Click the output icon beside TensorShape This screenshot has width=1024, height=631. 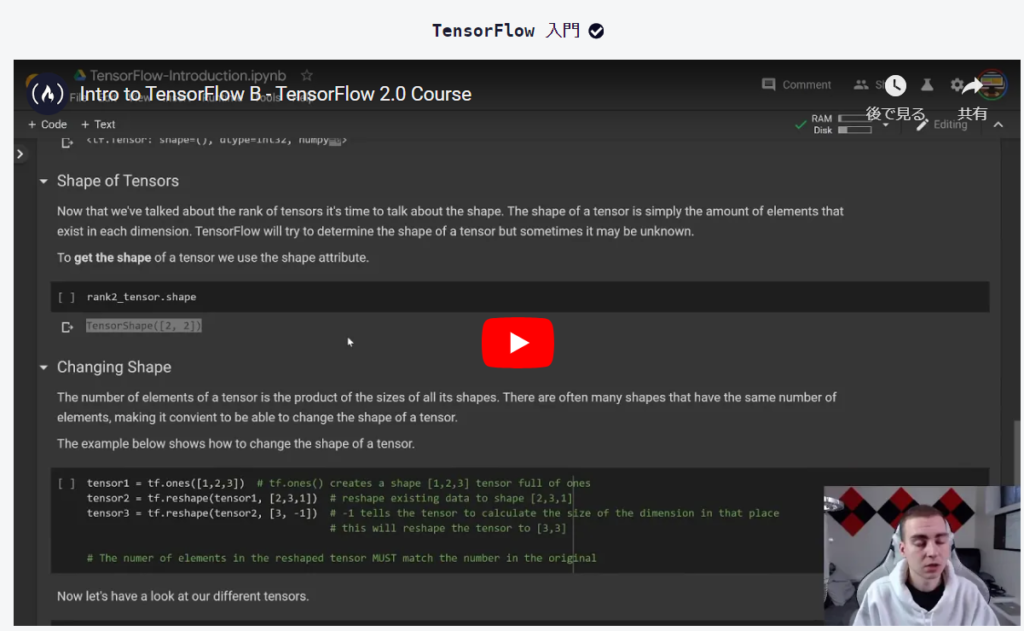[67, 327]
